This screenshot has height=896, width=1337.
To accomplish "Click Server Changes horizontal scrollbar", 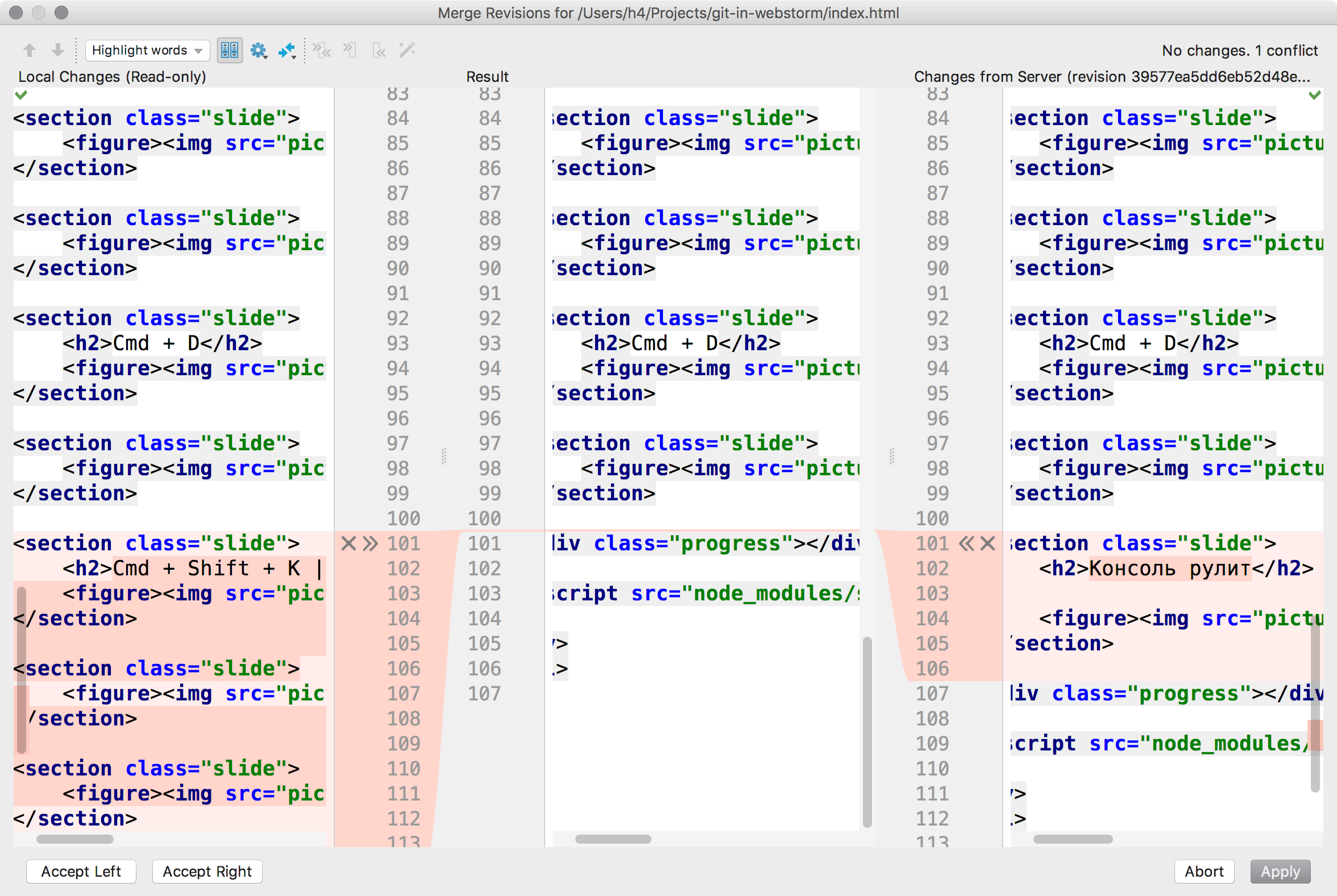I will tap(1073, 839).
